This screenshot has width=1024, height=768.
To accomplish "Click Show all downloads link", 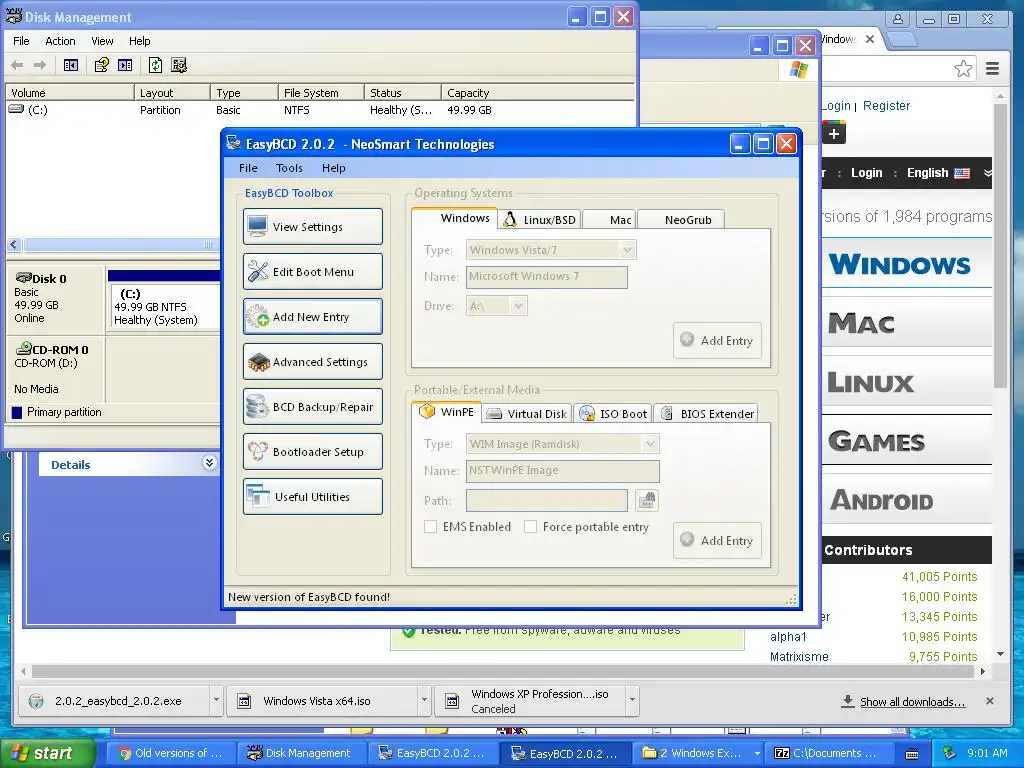I will 912,701.
